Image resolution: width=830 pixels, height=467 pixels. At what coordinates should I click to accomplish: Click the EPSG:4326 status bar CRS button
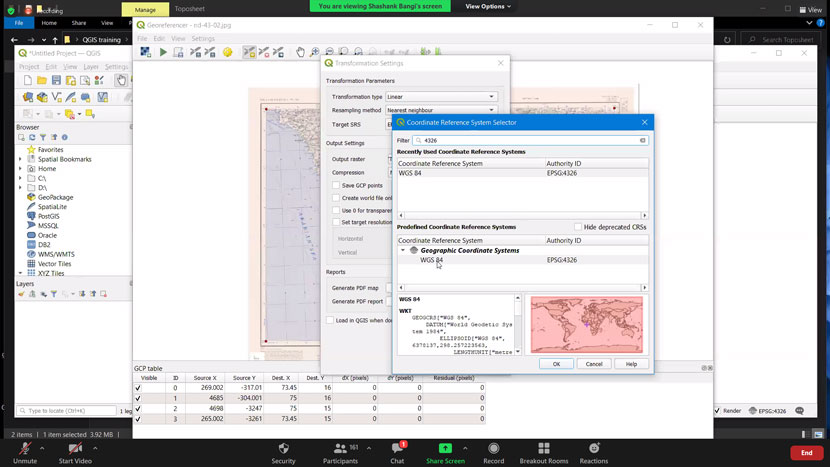pos(768,411)
